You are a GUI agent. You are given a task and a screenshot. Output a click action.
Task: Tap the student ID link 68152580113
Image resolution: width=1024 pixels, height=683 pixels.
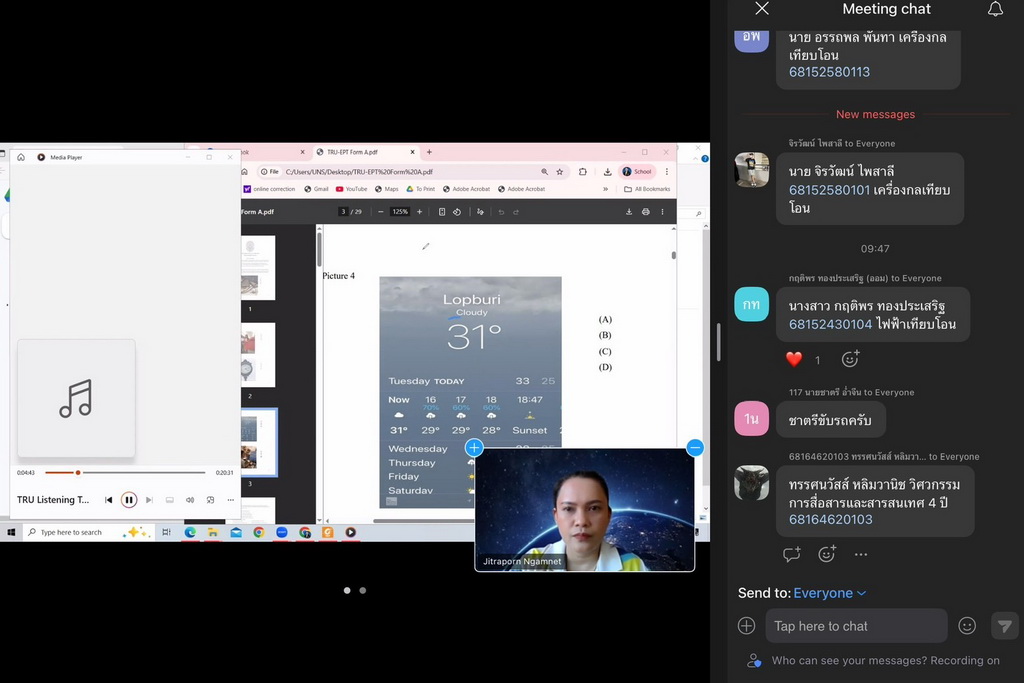click(x=829, y=72)
